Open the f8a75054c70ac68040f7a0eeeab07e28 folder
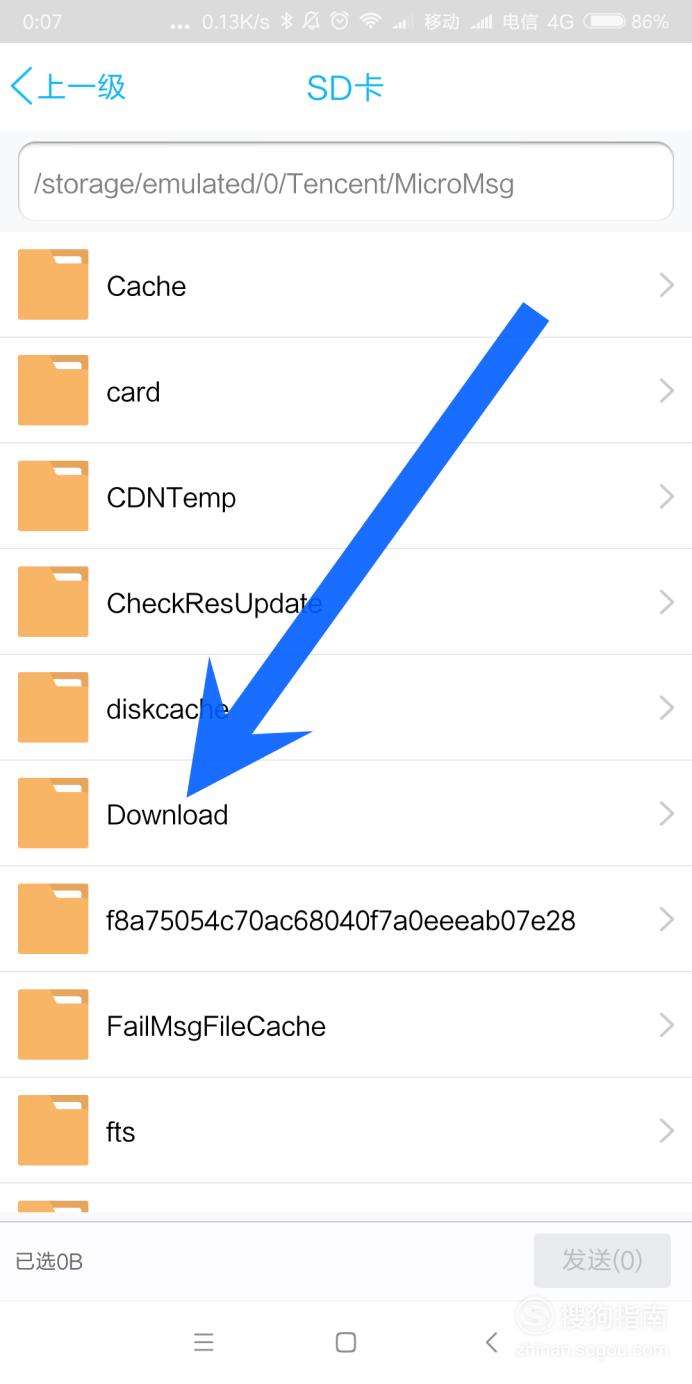Screen dimensions: 692x1384 [x=346, y=920]
